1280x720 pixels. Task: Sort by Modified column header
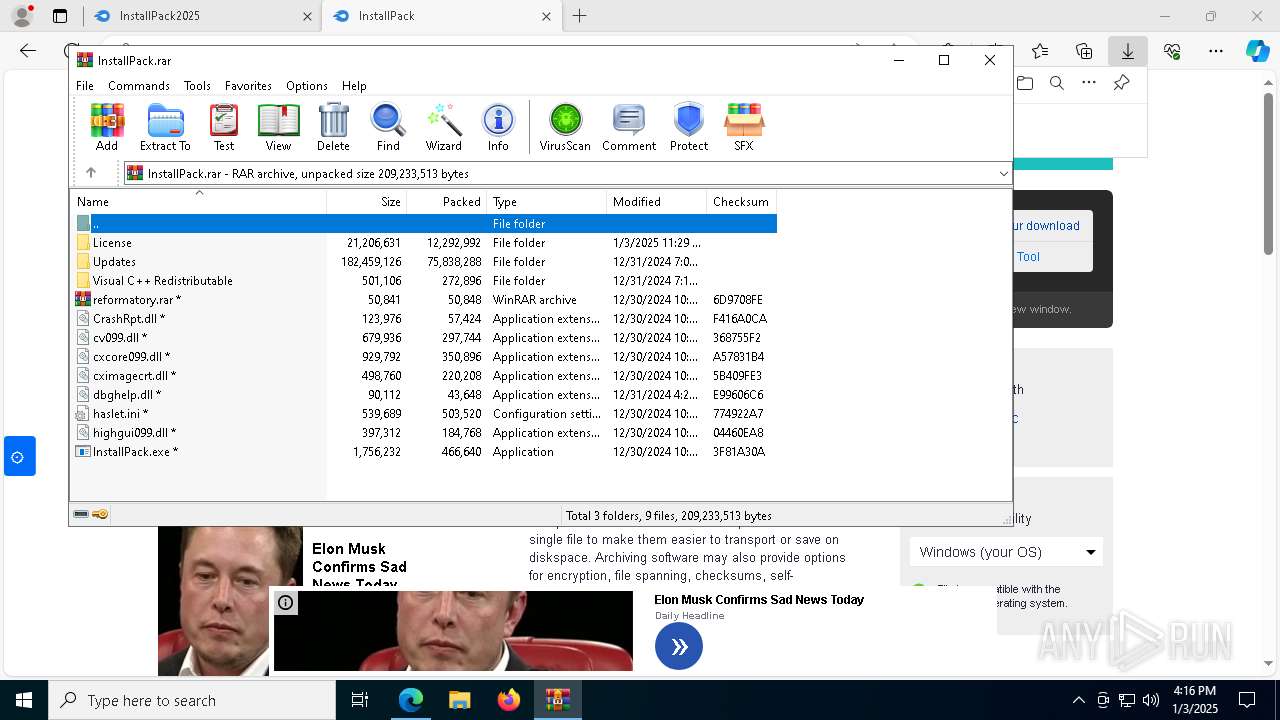point(657,202)
